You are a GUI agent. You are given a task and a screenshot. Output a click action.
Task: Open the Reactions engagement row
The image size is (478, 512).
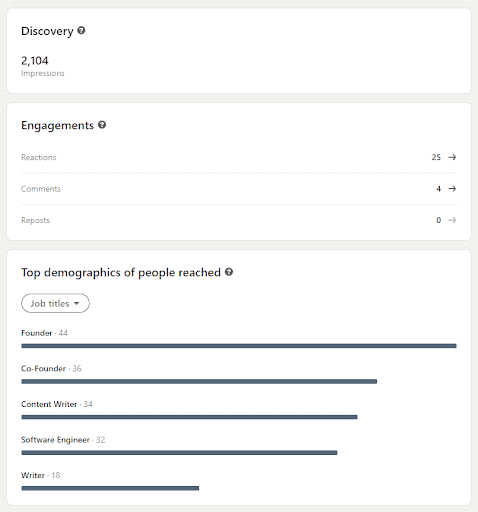coord(239,157)
